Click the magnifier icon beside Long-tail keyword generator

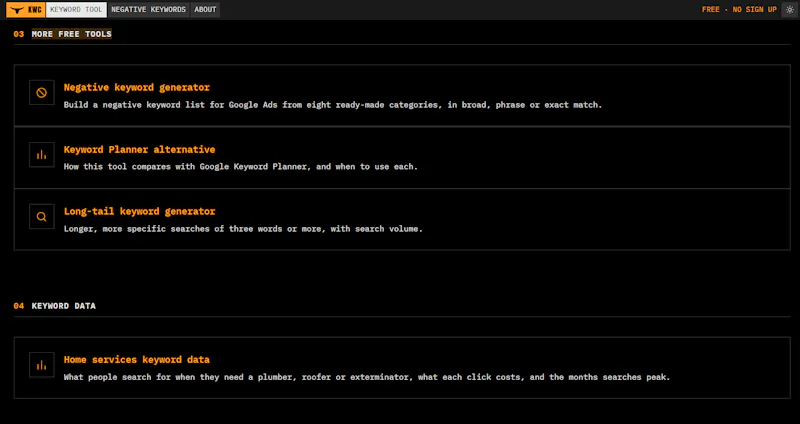coord(42,216)
